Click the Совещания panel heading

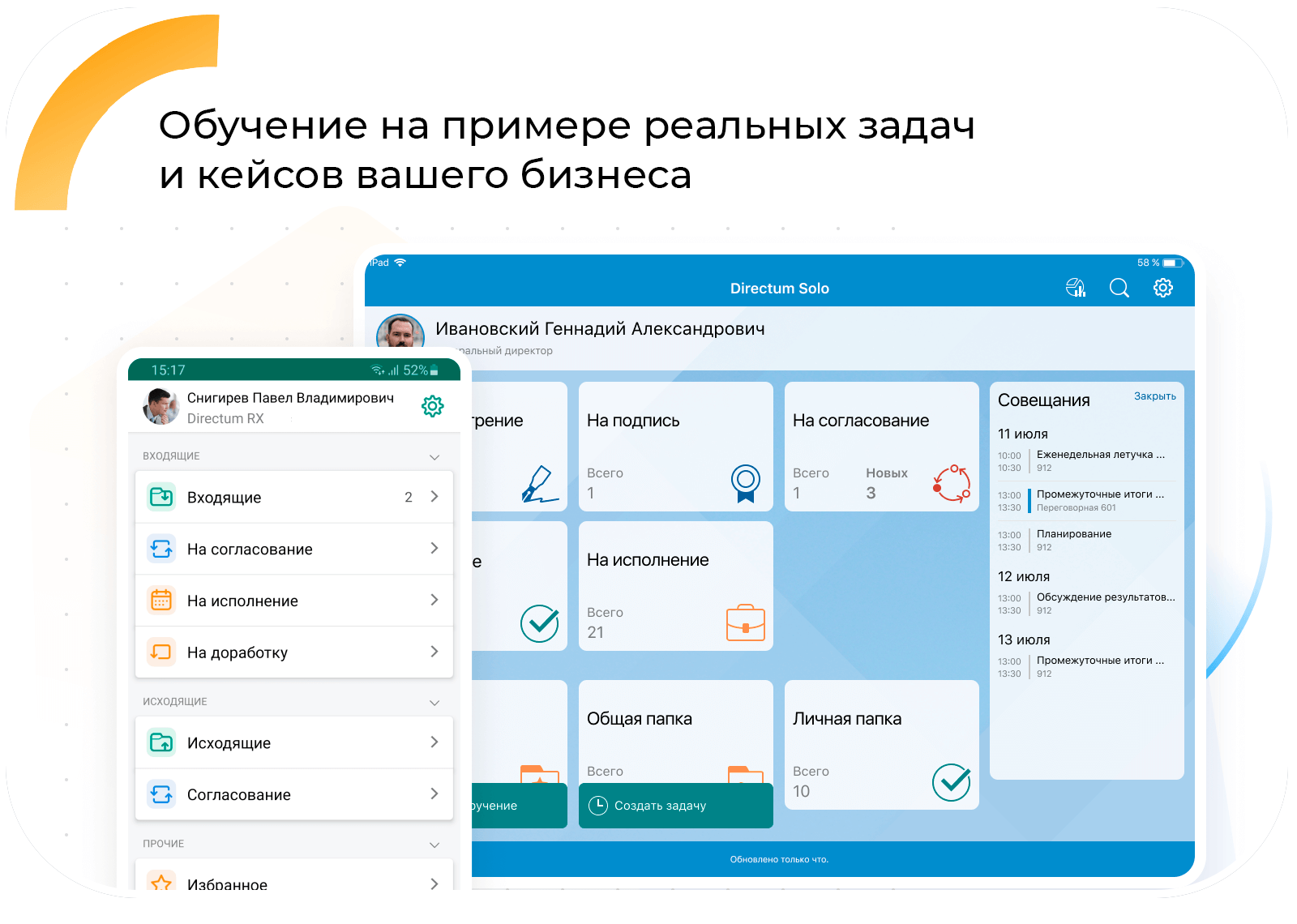click(1043, 400)
